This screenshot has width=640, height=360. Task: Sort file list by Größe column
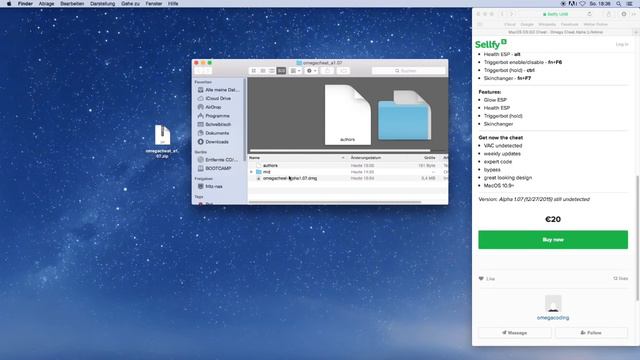coord(429,158)
